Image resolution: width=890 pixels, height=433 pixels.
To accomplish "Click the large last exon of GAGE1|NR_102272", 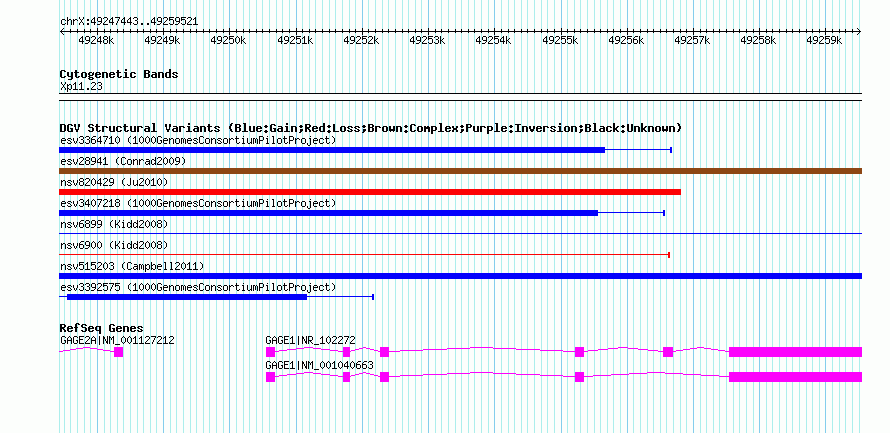I will click(x=795, y=352).
